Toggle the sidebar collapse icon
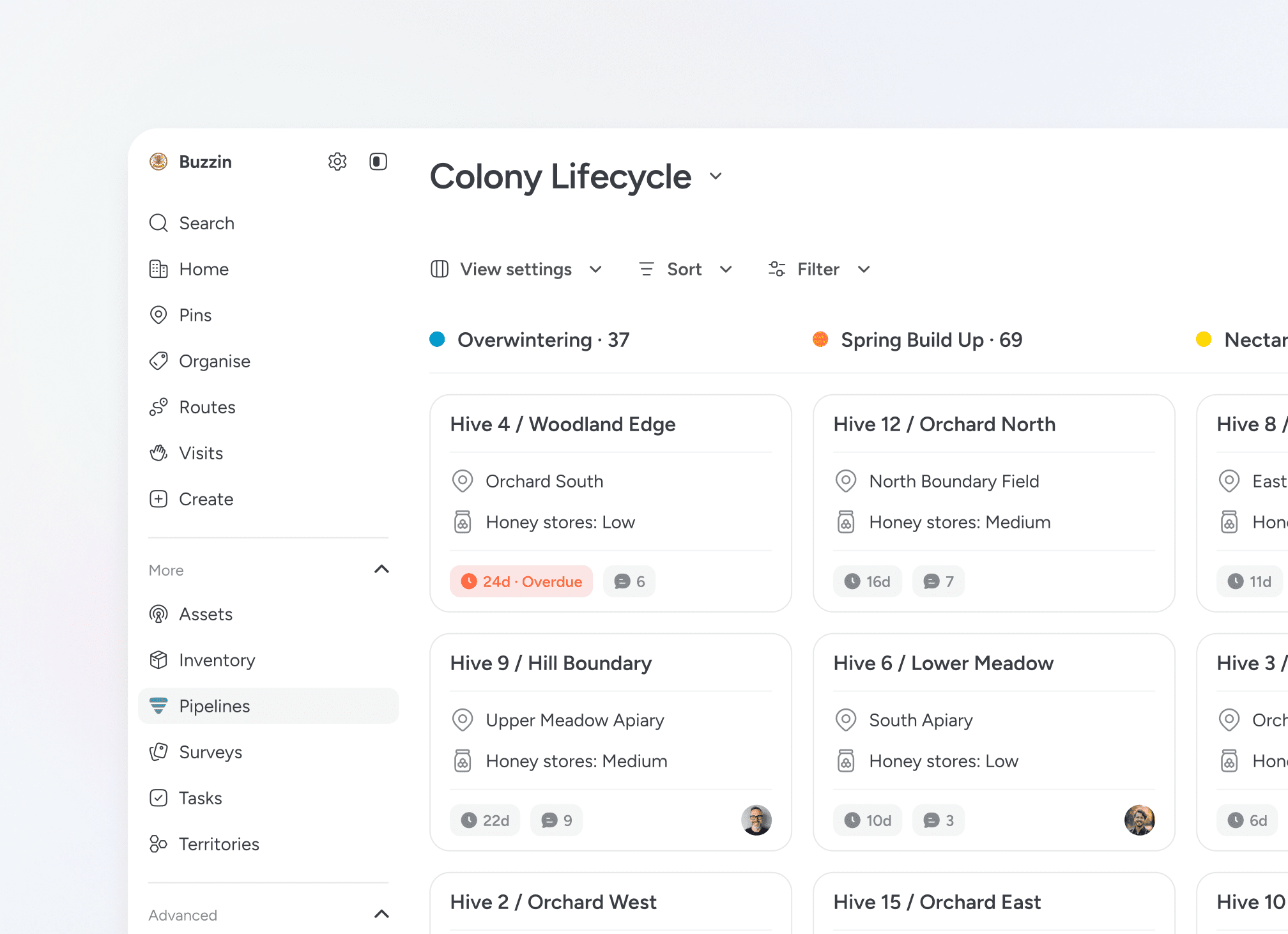 pyautogui.click(x=378, y=162)
